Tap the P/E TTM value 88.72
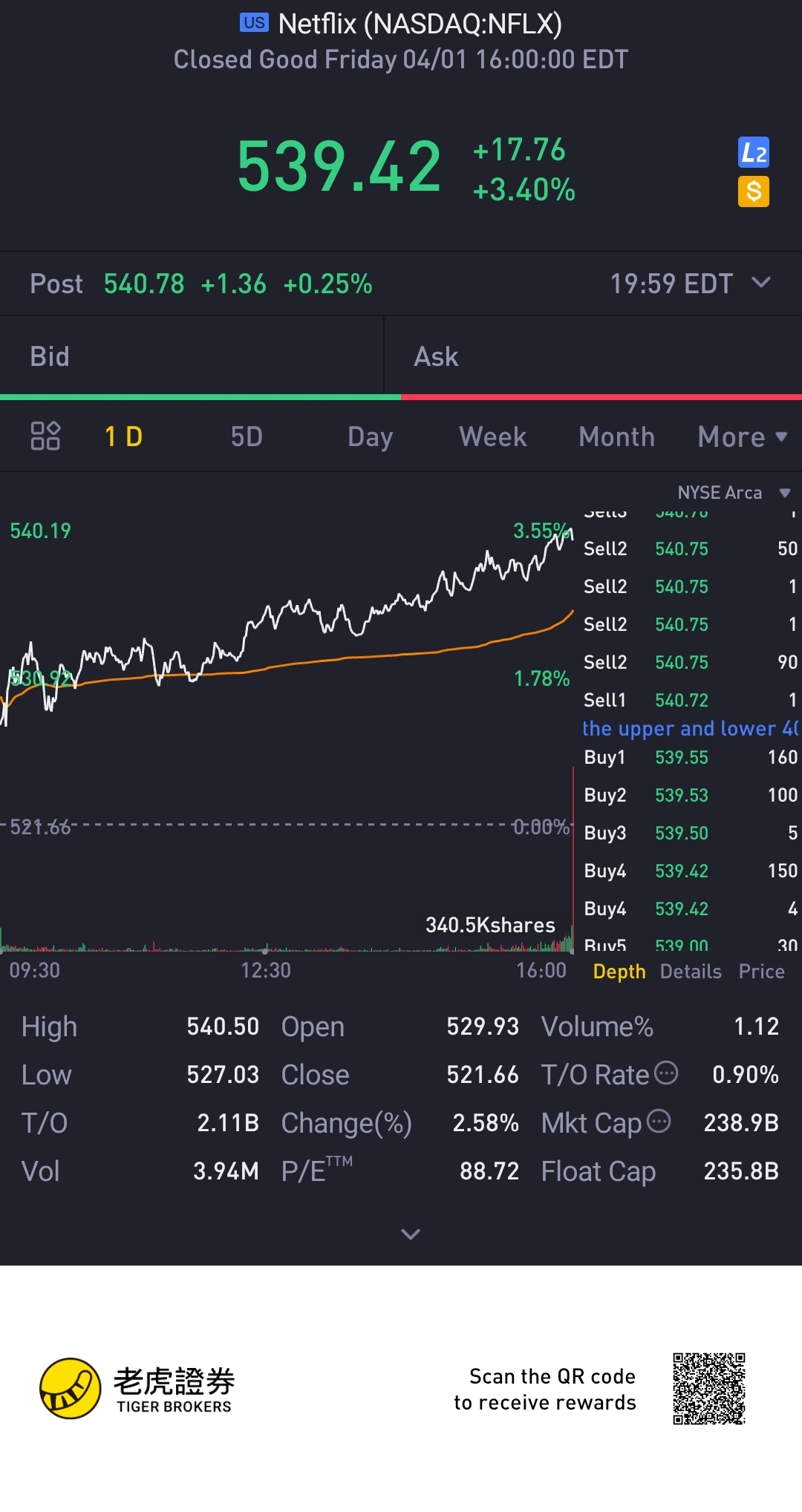The image size is (802, 1512). [x=489, y=1171]
